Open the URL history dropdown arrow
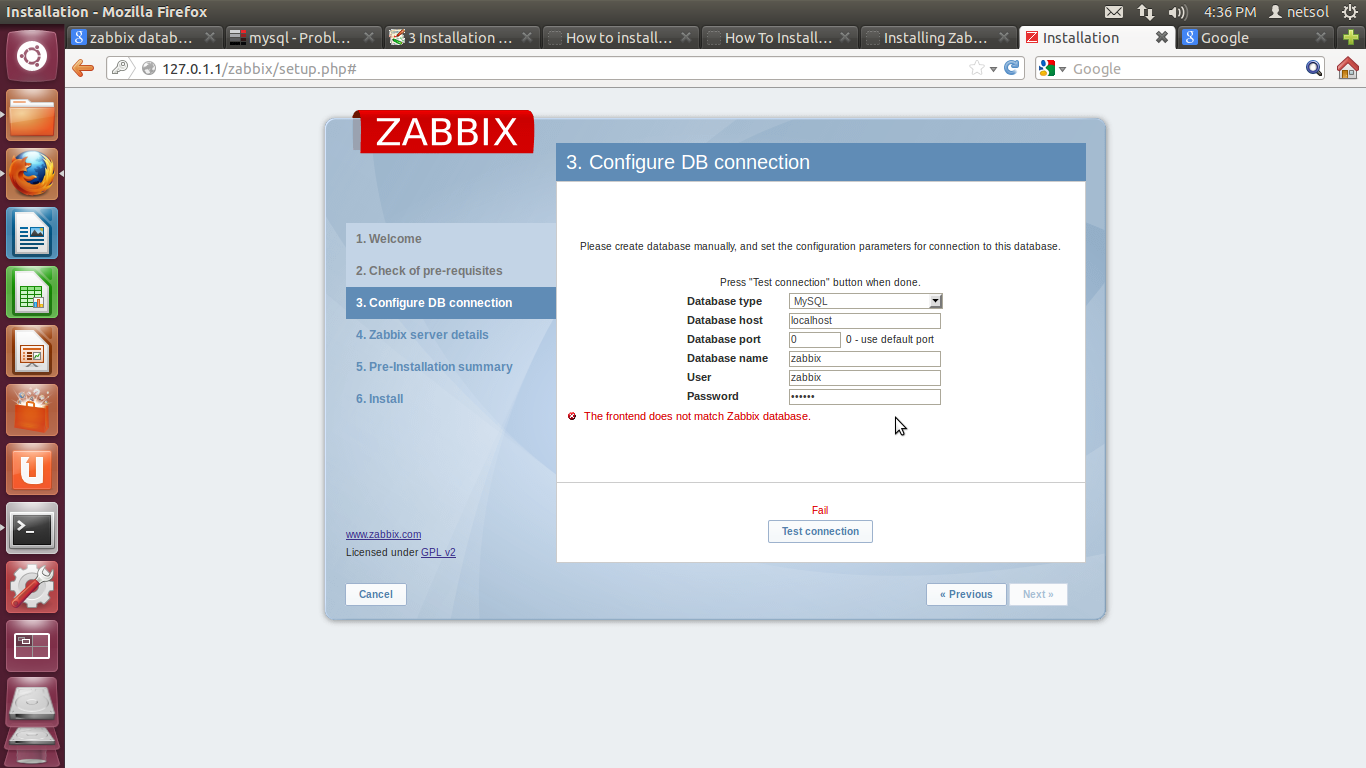This screenshot has height=768, width=1366. coord(993,69)
